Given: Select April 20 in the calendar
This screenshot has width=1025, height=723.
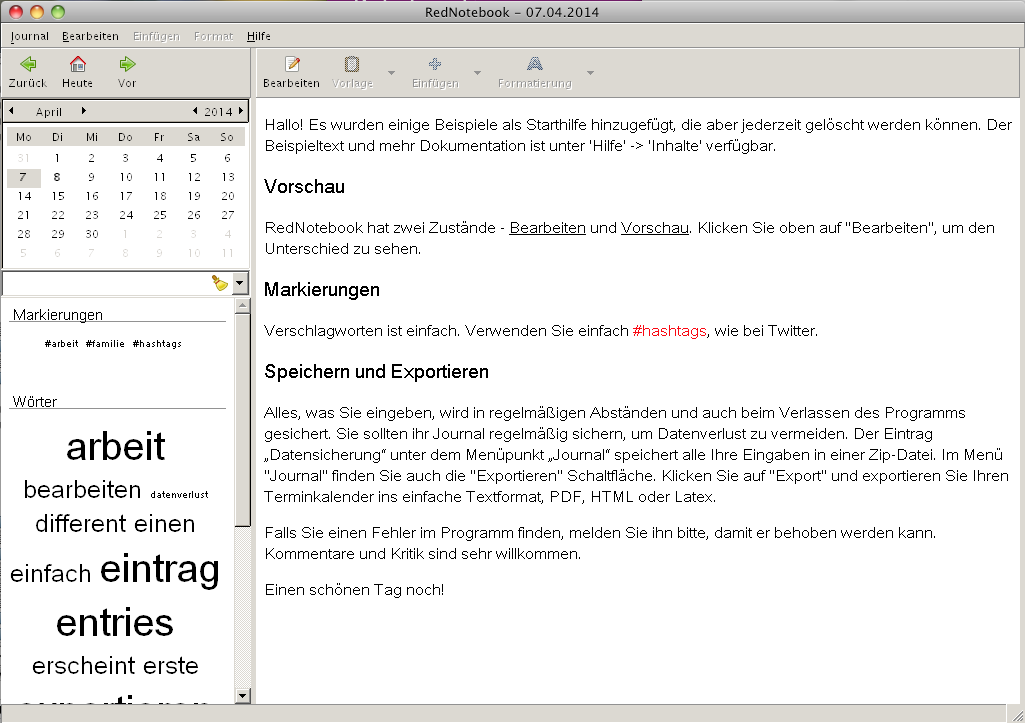Looking at the screenshot, I should tap(227, 196).
